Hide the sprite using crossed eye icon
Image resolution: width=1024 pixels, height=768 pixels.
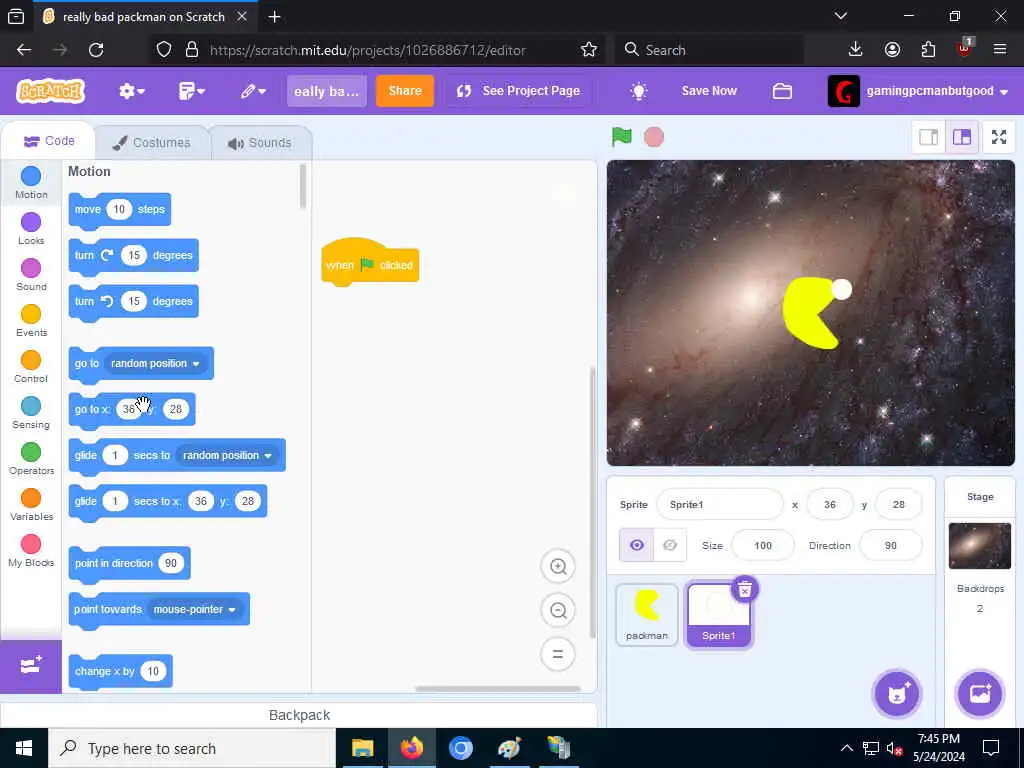pos(670,545)
